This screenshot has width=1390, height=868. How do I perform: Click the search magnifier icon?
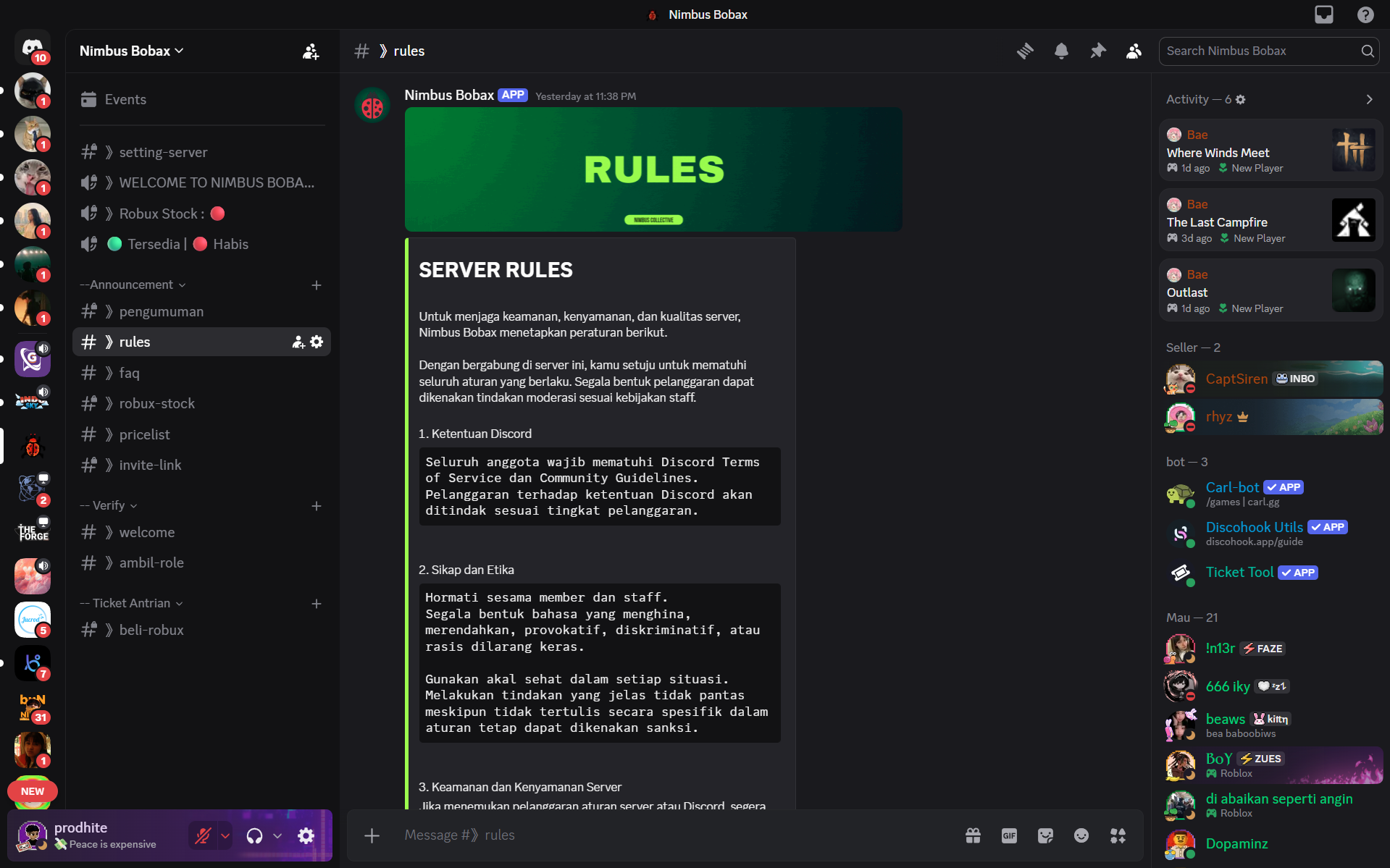(1367, 51)
